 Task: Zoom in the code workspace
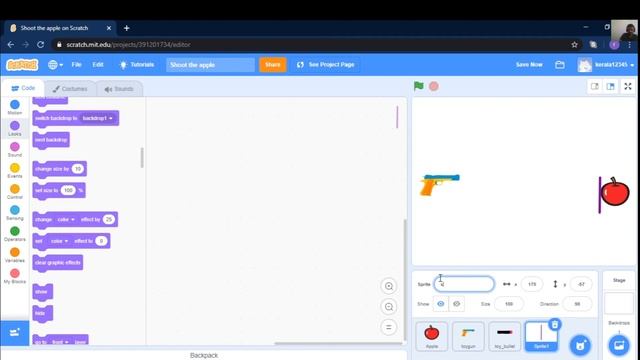tap(389, 286)
